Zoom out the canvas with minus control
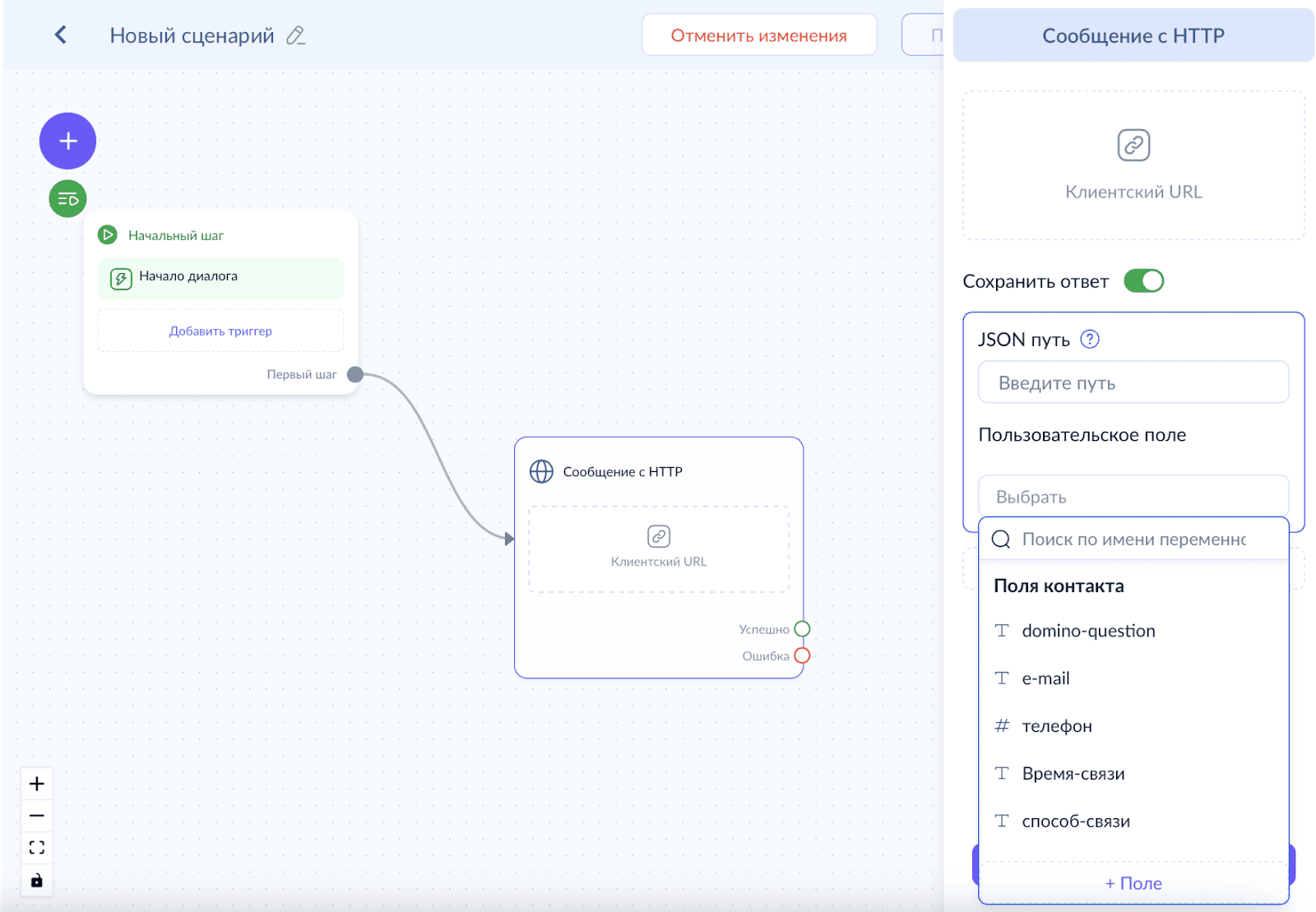The height and width of the screenshot is (912, 1316). click(37, 816)
